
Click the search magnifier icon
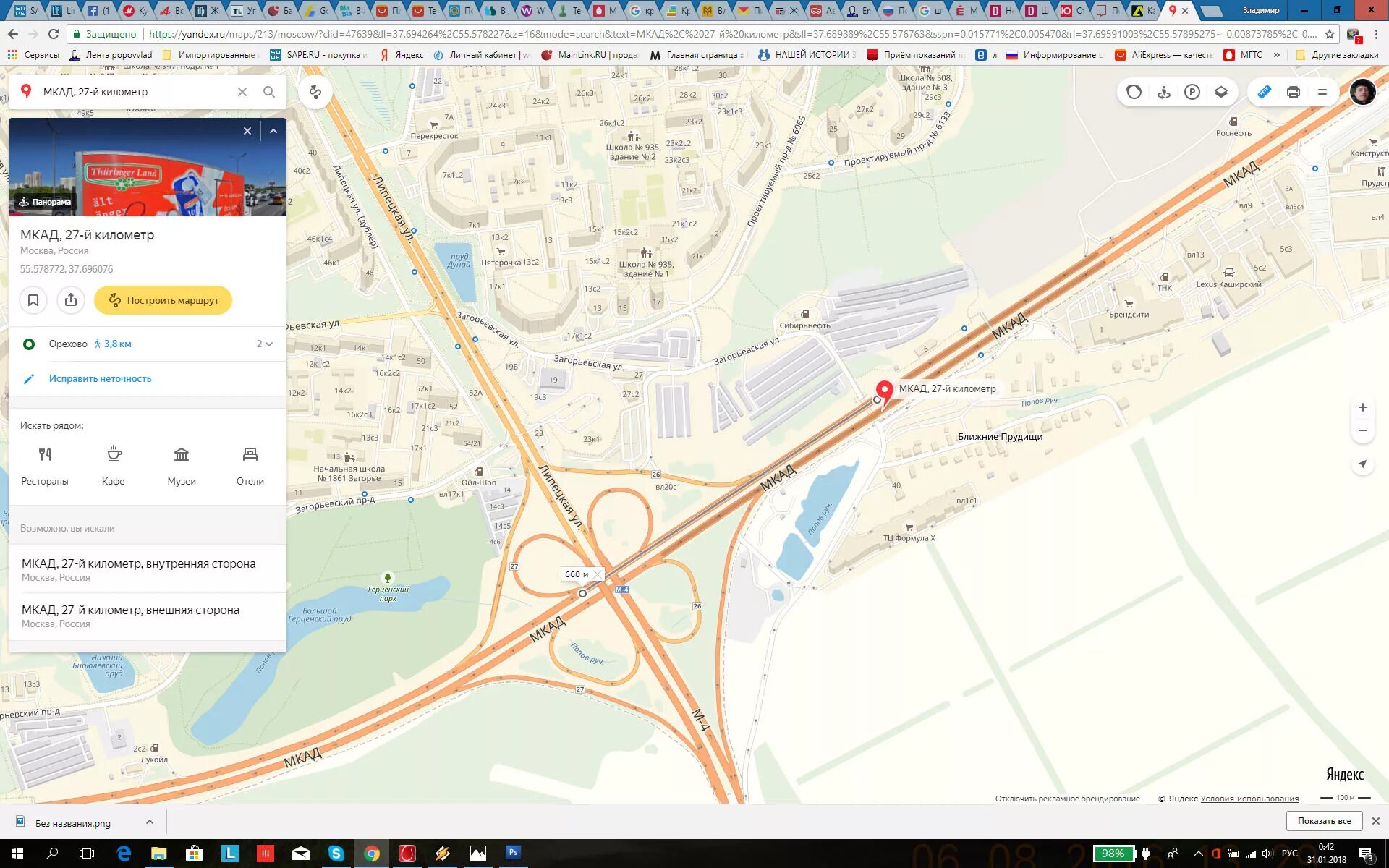(269, 92)
